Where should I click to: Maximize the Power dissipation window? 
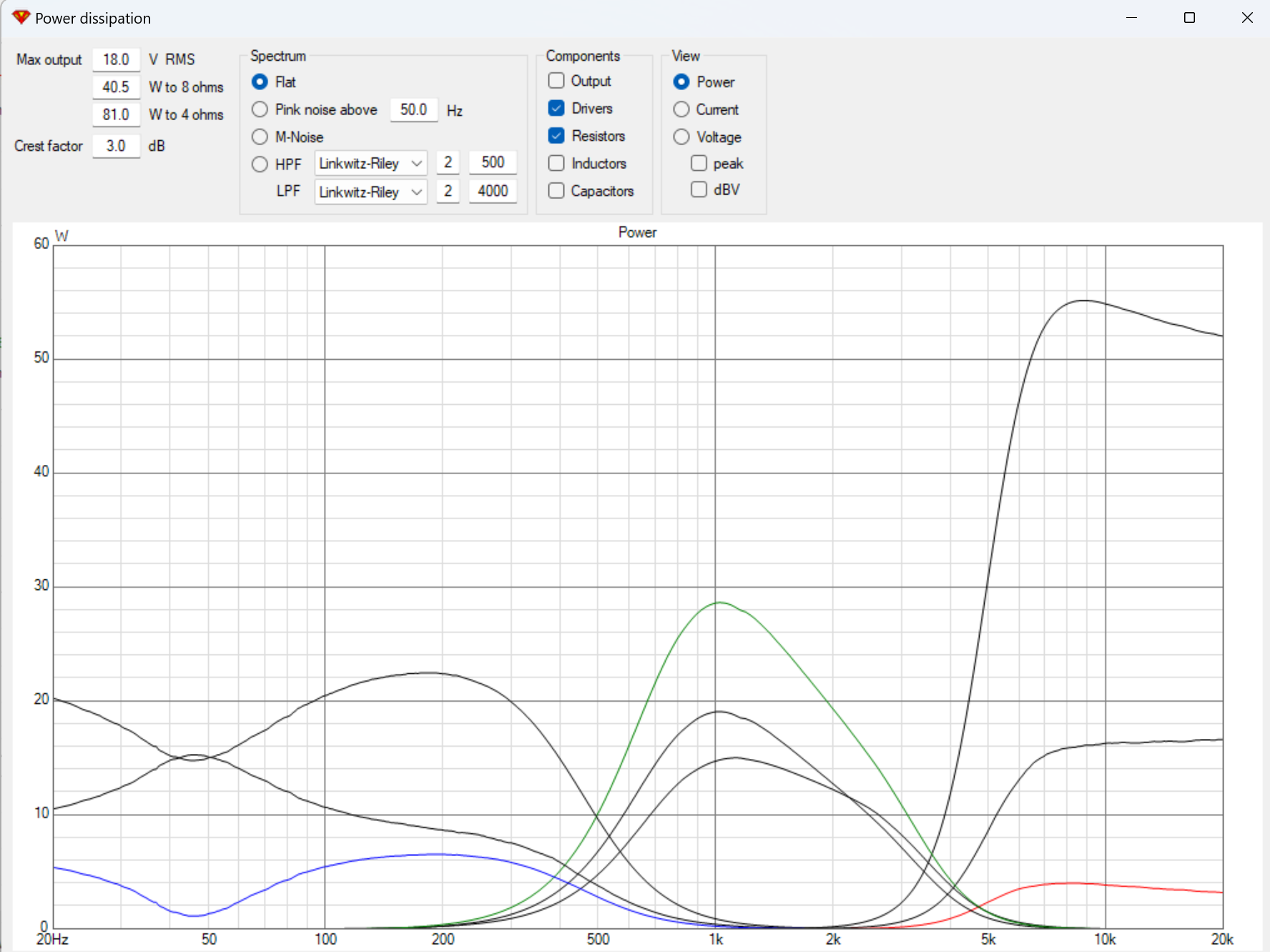[x=1189, y=18]
